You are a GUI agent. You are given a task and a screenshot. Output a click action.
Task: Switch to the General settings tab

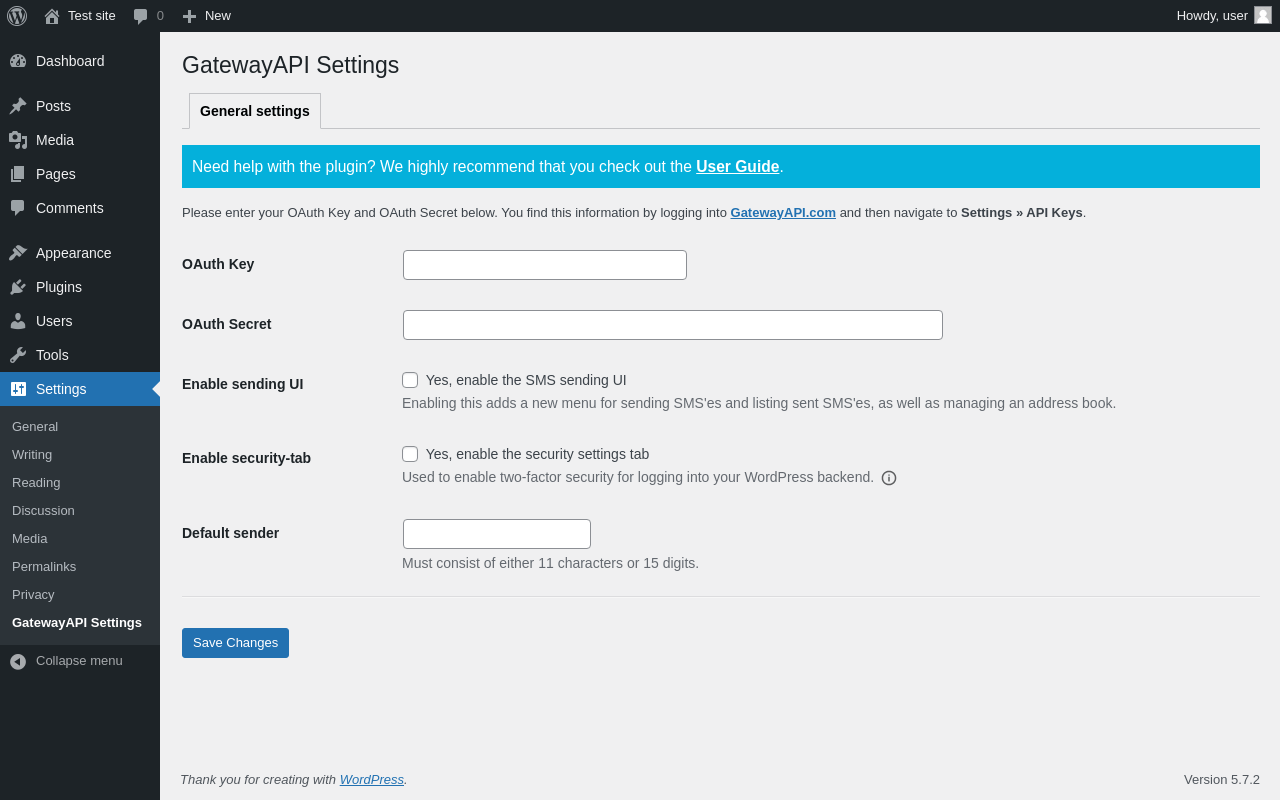pyautogui.click(x=255, y=111)
